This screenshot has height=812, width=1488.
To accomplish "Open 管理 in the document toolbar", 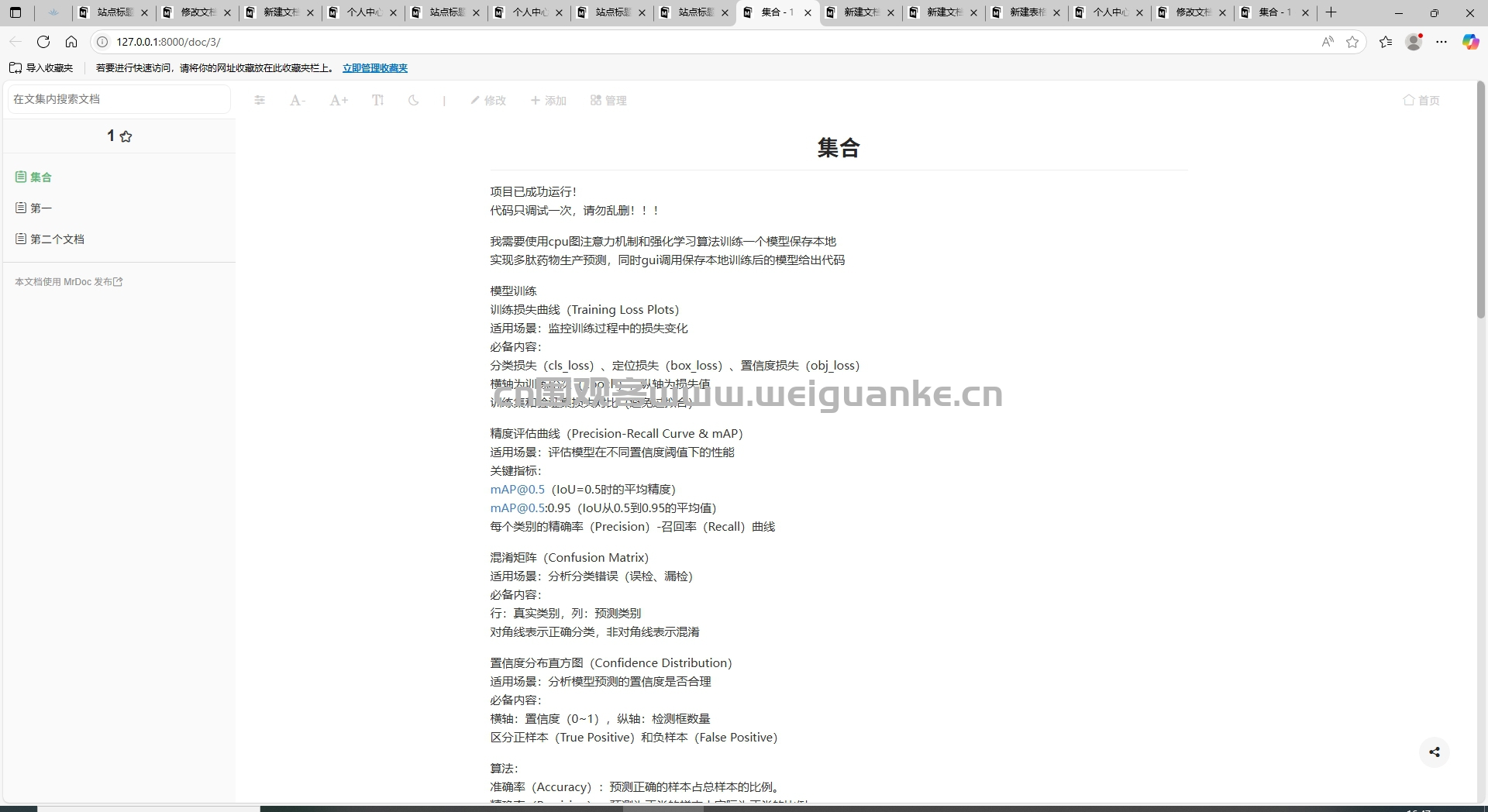I will click(x=608, y=100).
